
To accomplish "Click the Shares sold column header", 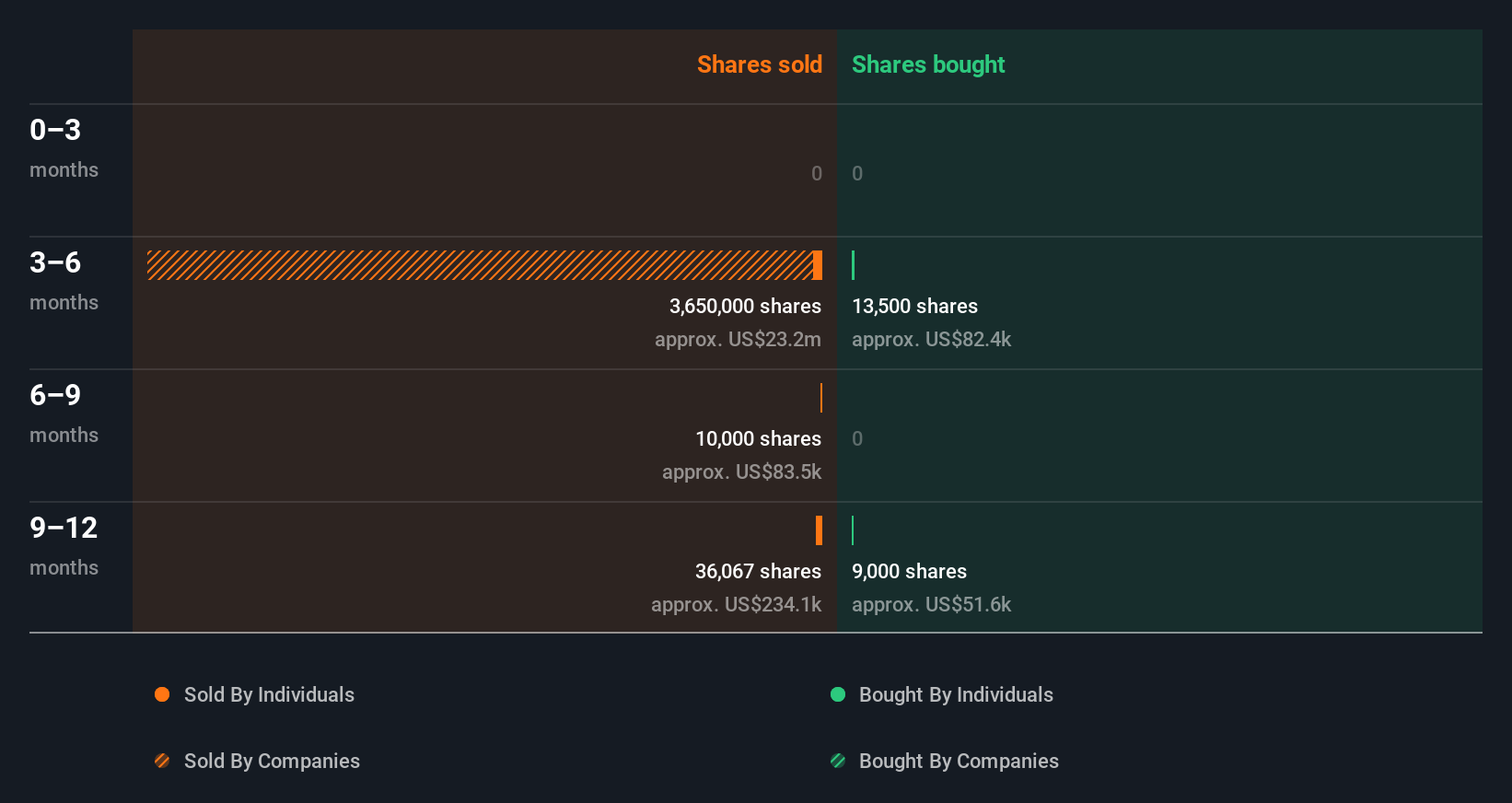I will tap(759, 64).
